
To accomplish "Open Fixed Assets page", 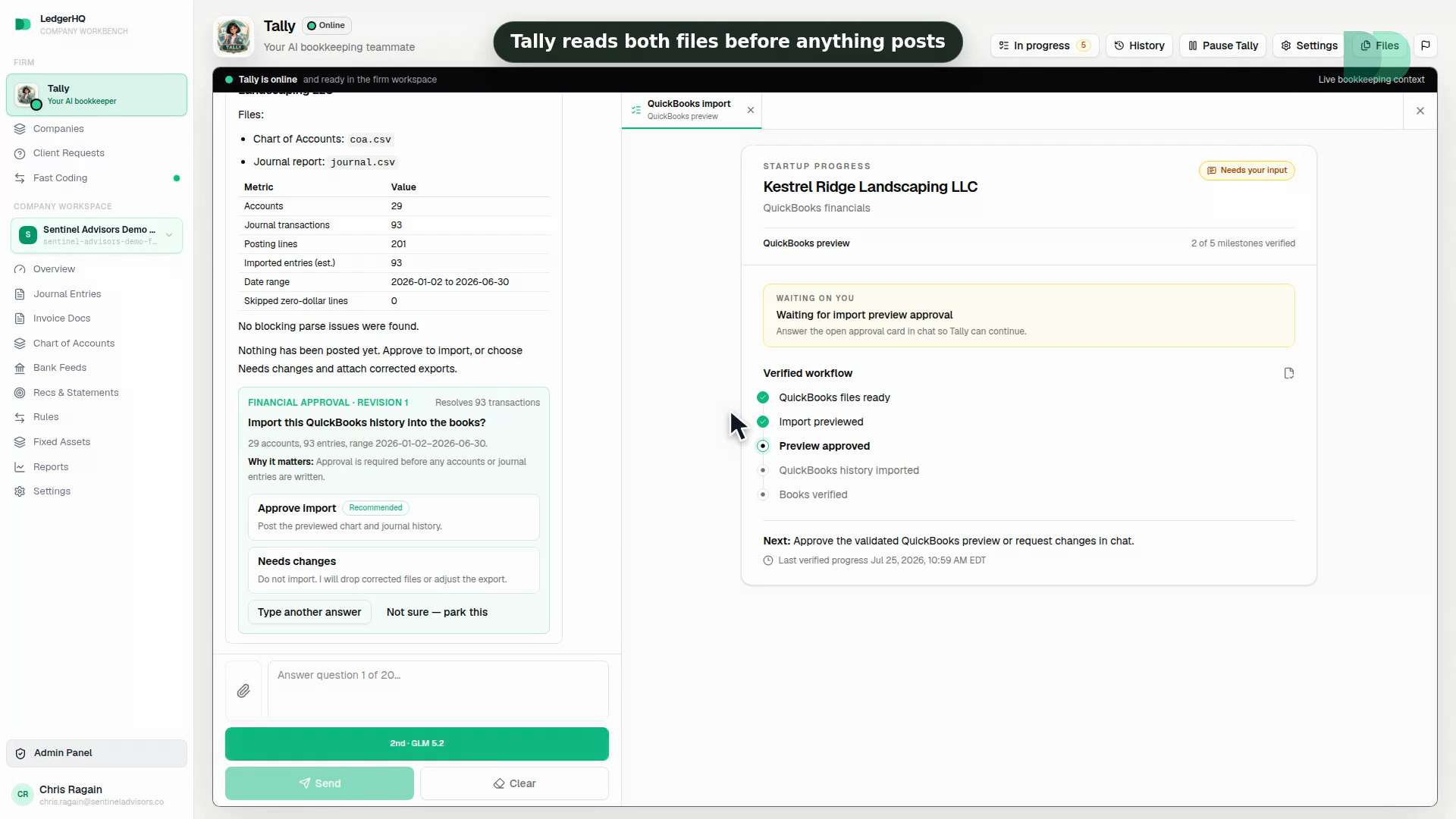I will [x=61, y=442].
